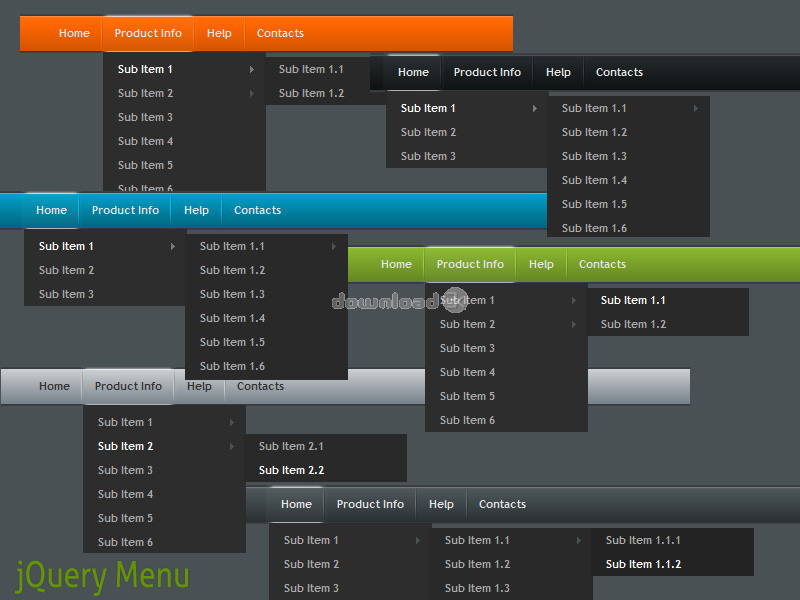Expand Sub Item 1 arrow under dark gray bottom menu
Screen dimensions: 800x600
tap(418, 540)
